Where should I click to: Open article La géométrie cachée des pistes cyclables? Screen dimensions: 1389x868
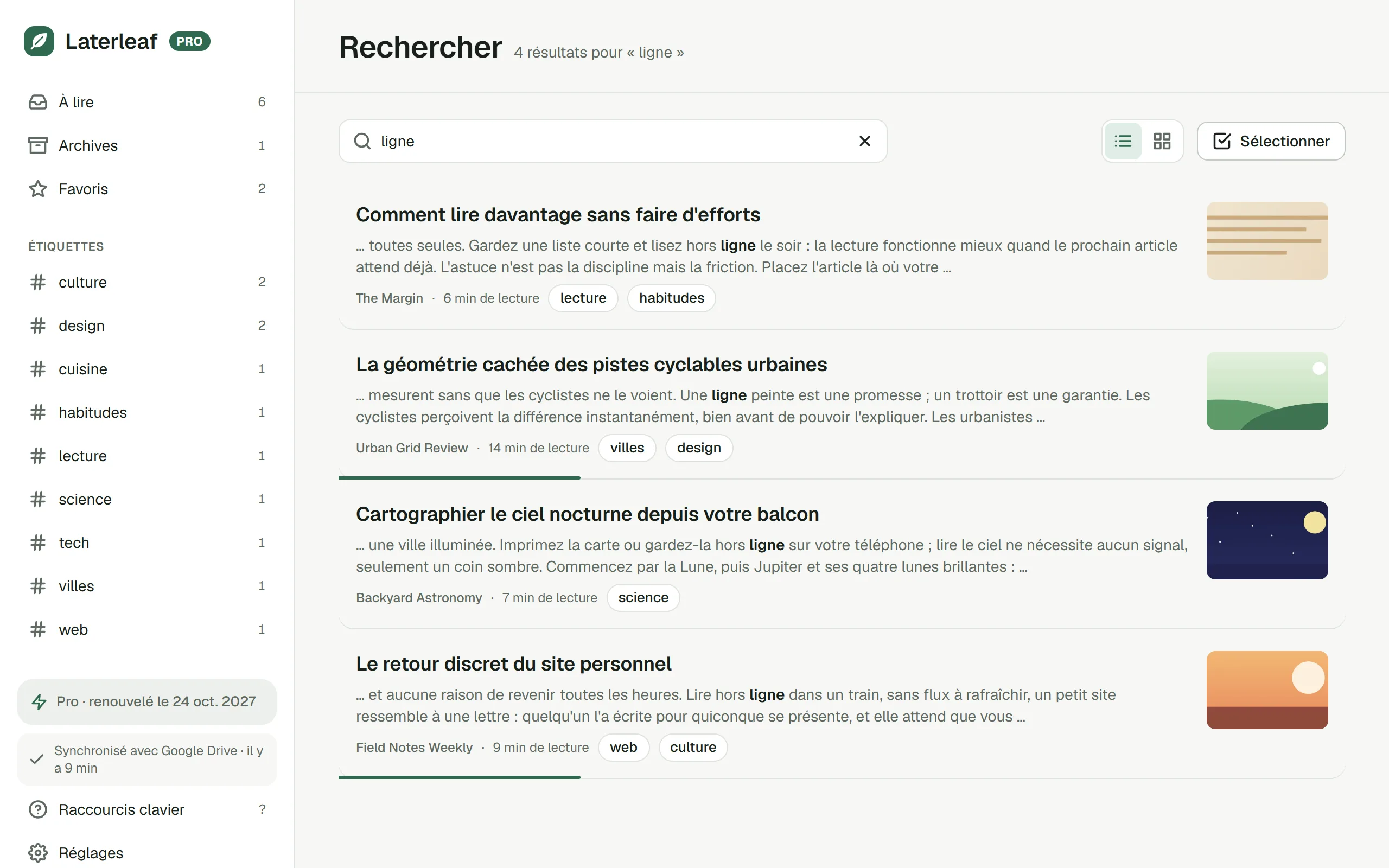591,365
